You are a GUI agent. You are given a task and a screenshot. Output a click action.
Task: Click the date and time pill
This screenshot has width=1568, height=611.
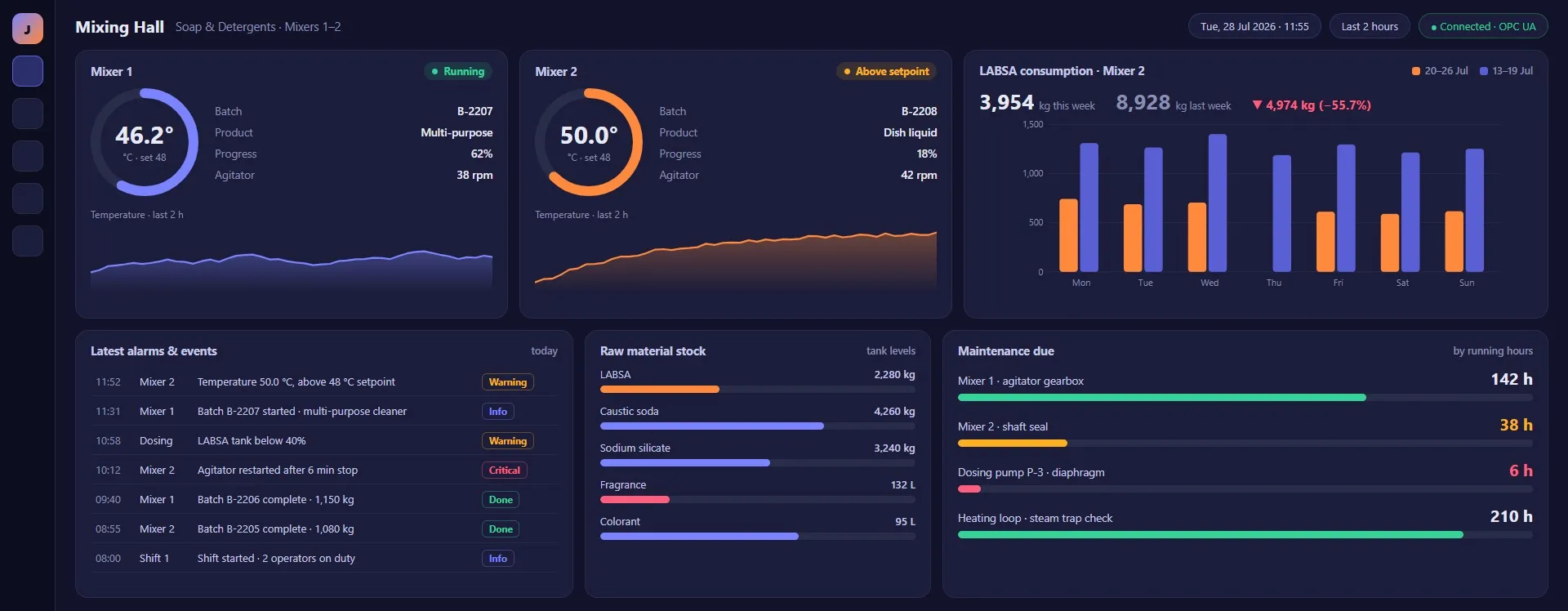coord(1254,26)
